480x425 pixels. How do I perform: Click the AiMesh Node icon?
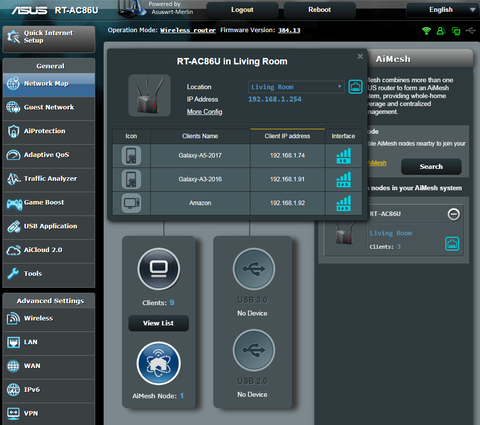pyautogui.click(x=159, y=363)
